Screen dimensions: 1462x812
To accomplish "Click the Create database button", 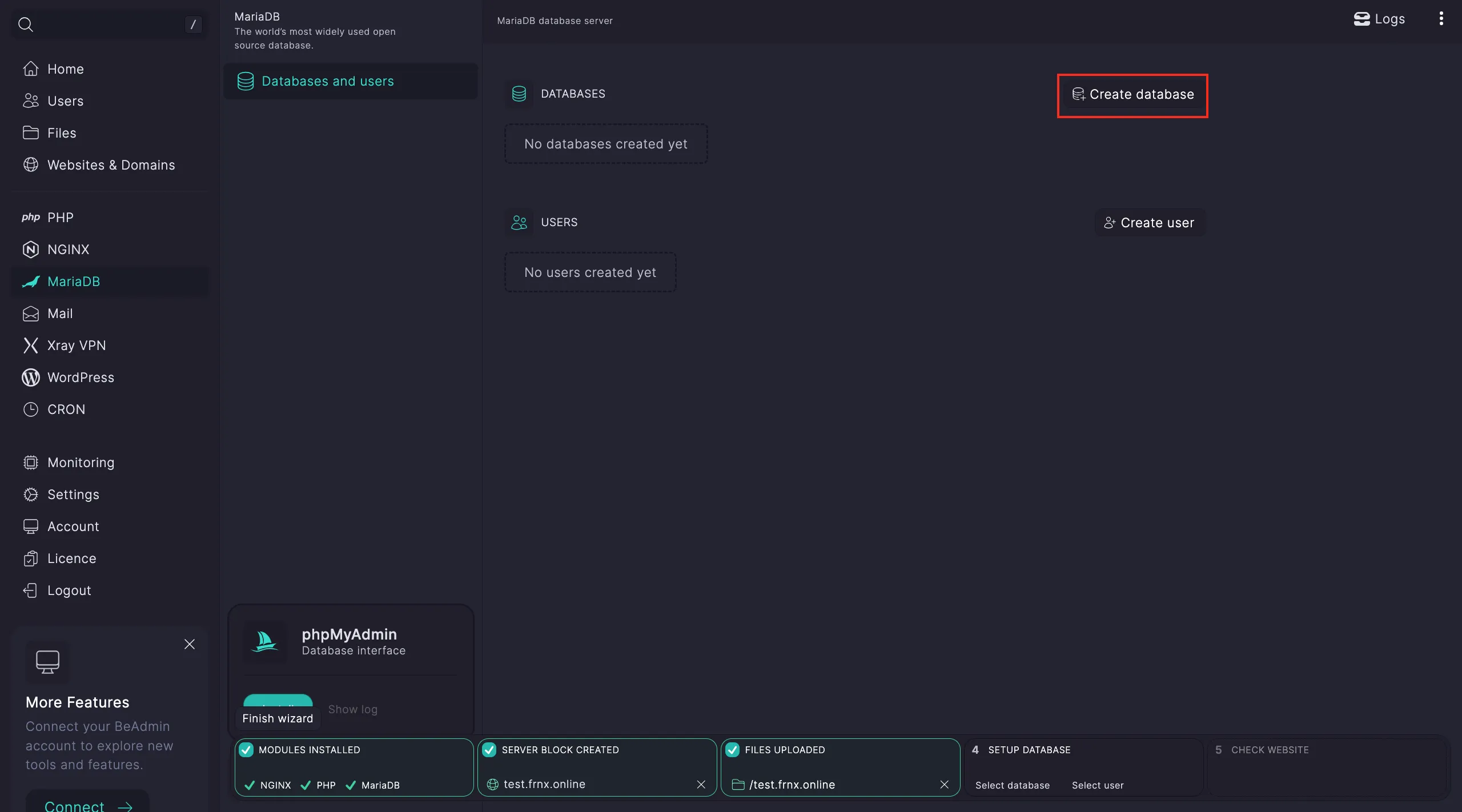I will 1132,94.
